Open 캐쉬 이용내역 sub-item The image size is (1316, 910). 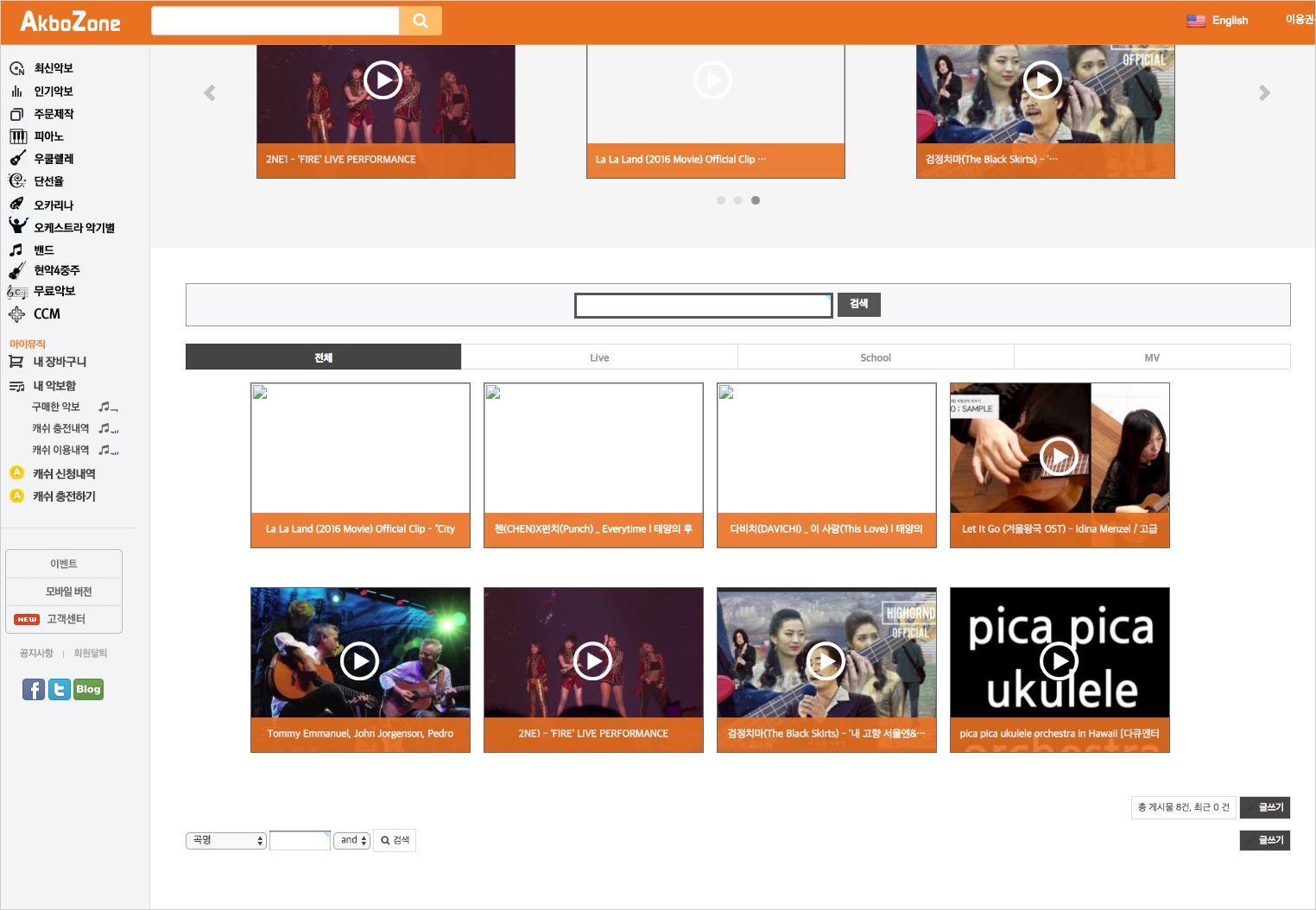tap(60, 450)
